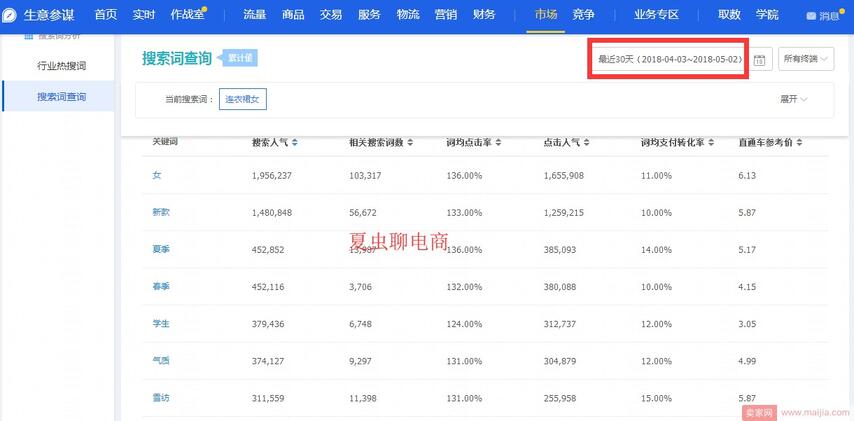Select 行业热搜词 in the sidebar

click(x=61, y=66)
